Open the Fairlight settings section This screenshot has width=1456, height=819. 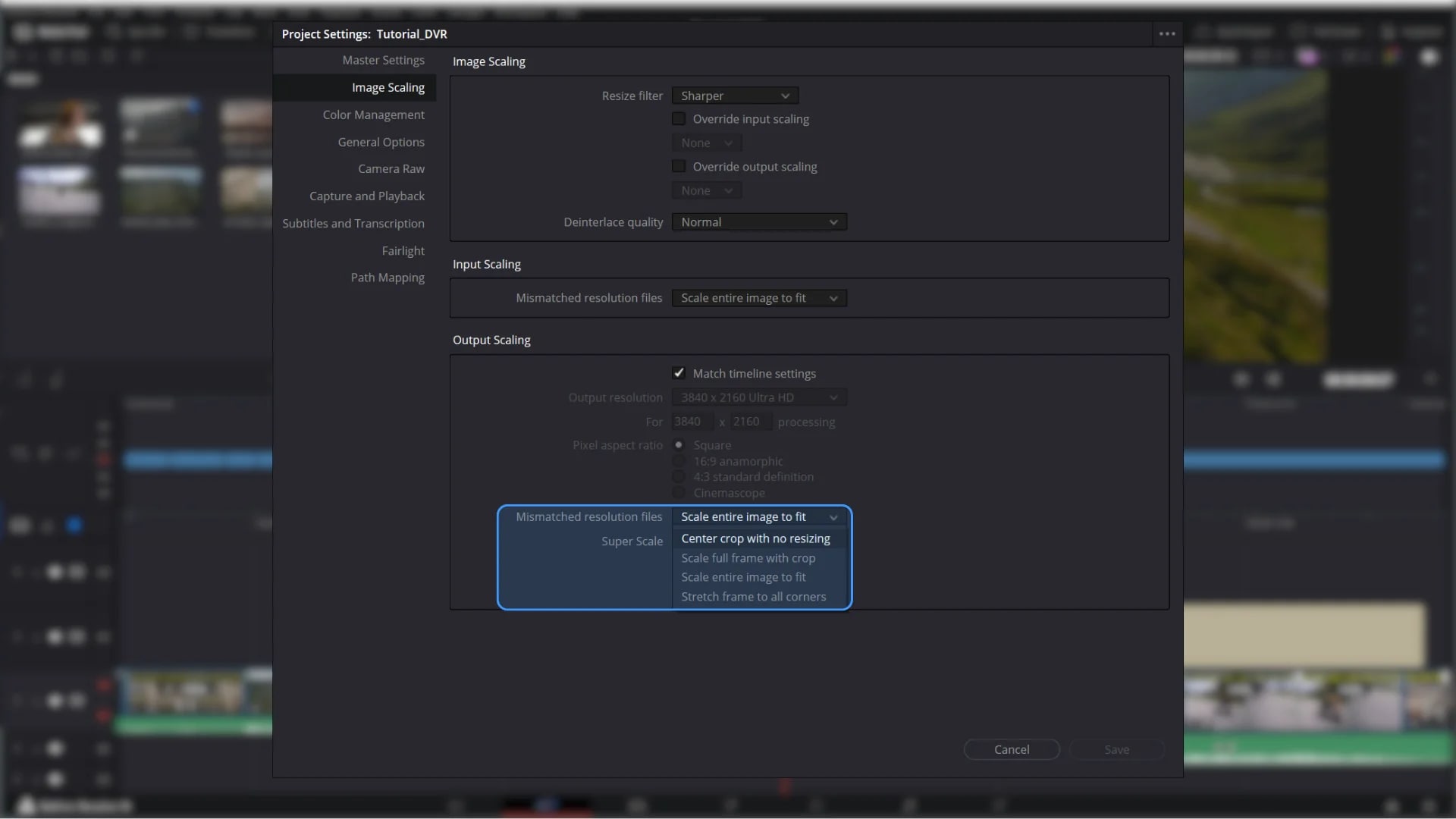tap(403, 251)
